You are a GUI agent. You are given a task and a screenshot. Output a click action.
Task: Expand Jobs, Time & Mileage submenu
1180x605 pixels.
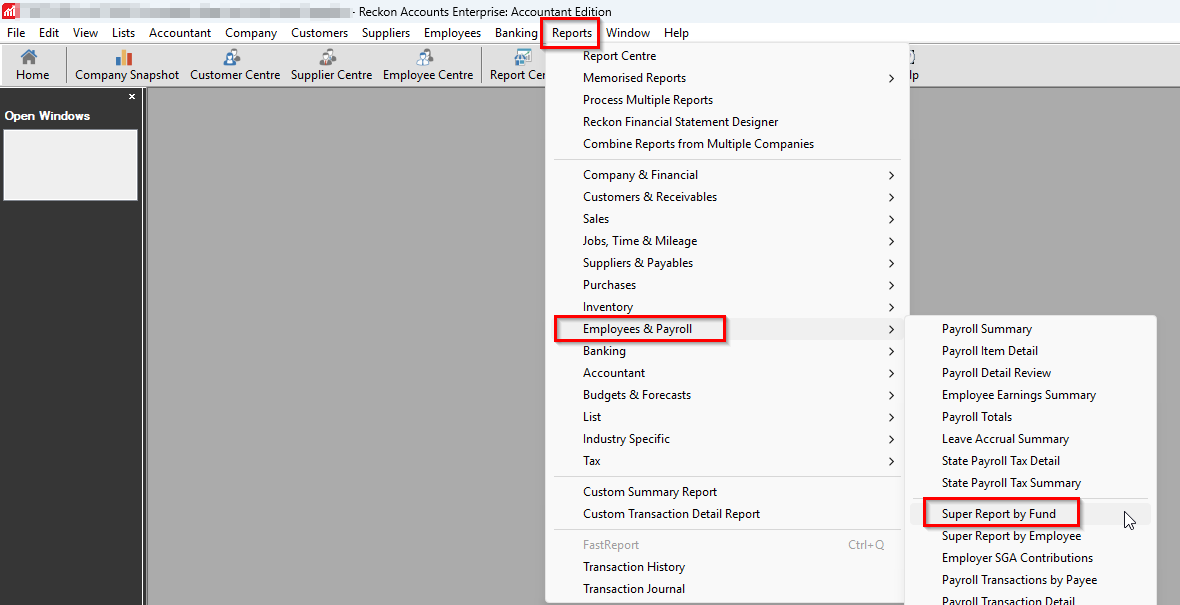click(727, 241)
